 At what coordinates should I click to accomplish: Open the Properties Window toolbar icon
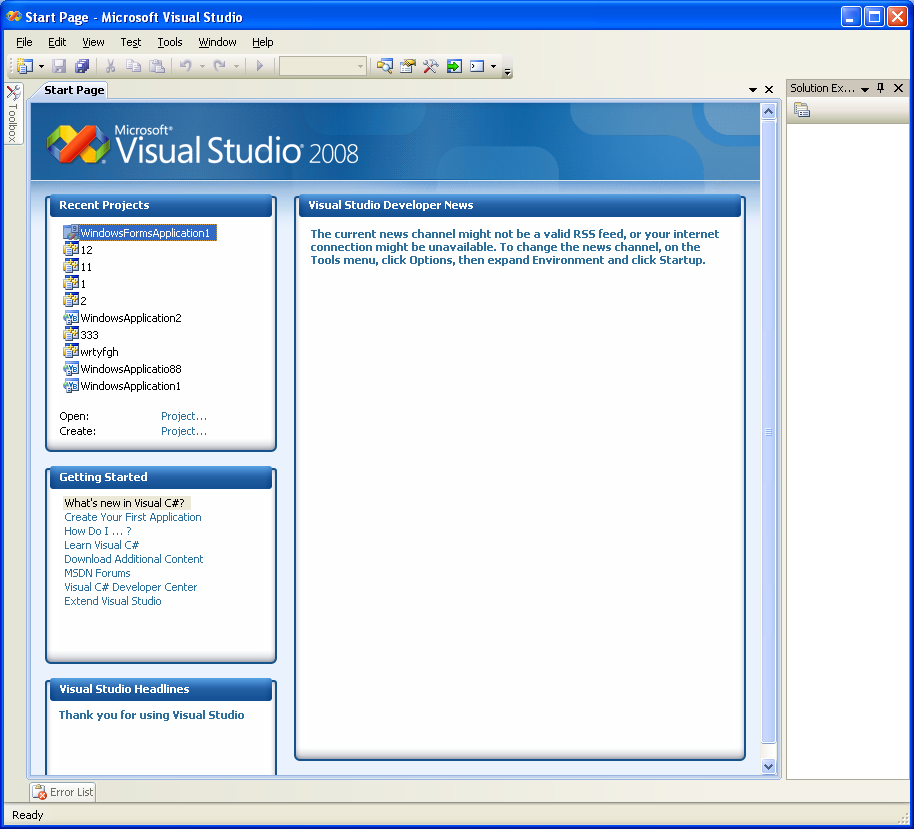tap(407, 66)
